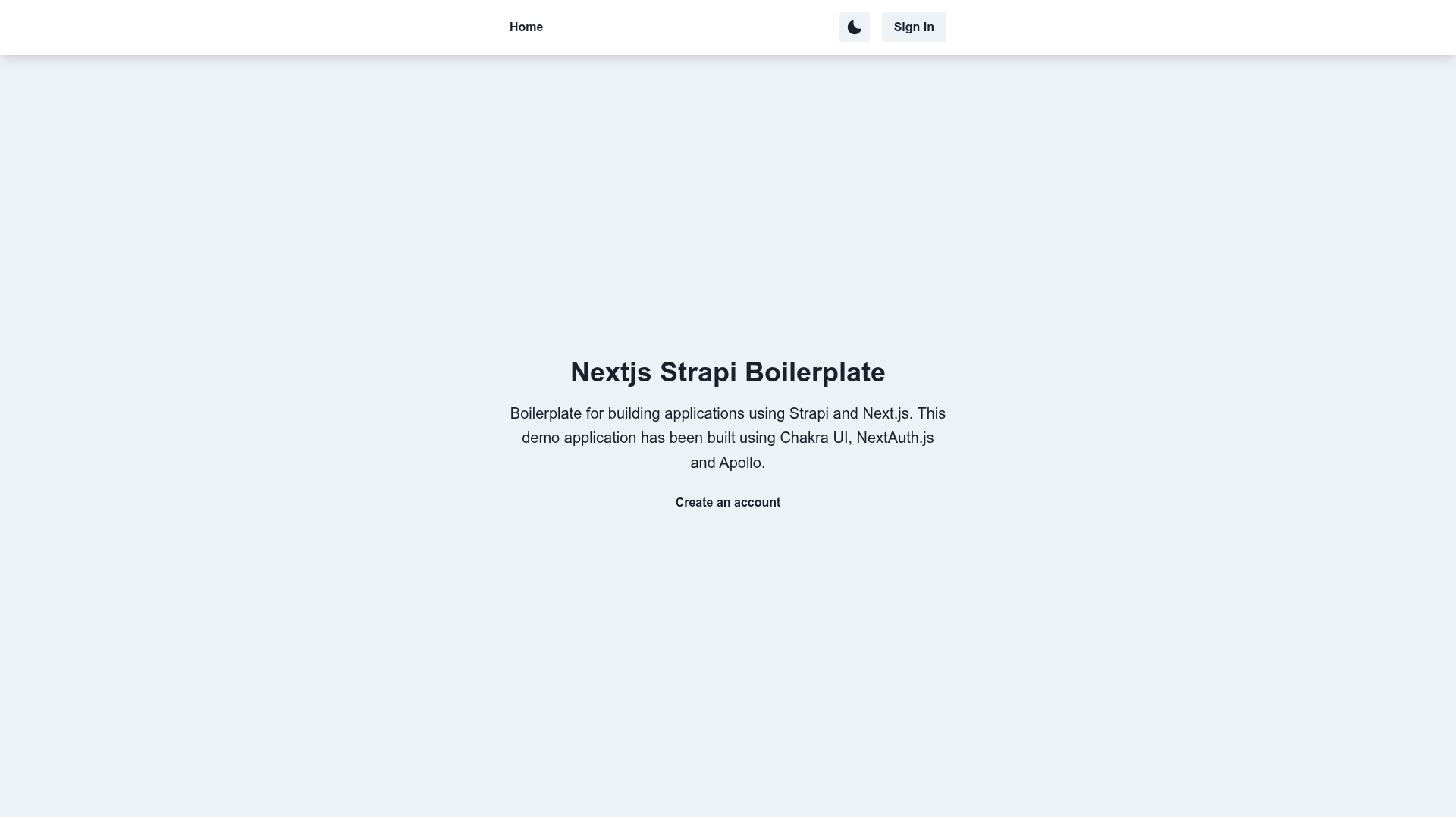Viewport: 1456px width, 819px height.
Task: Follow the Create an account link
Action: pyautogui.click(x=728, y=503)
